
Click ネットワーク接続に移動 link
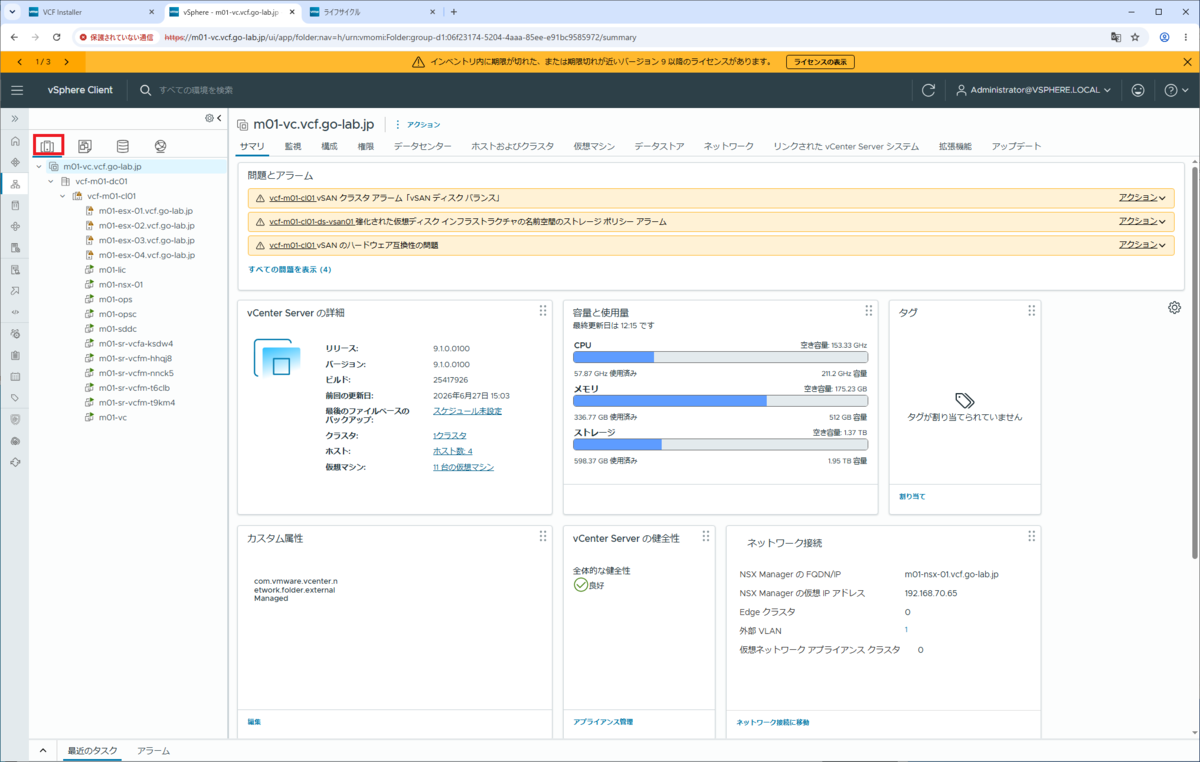tap(772, 722)
